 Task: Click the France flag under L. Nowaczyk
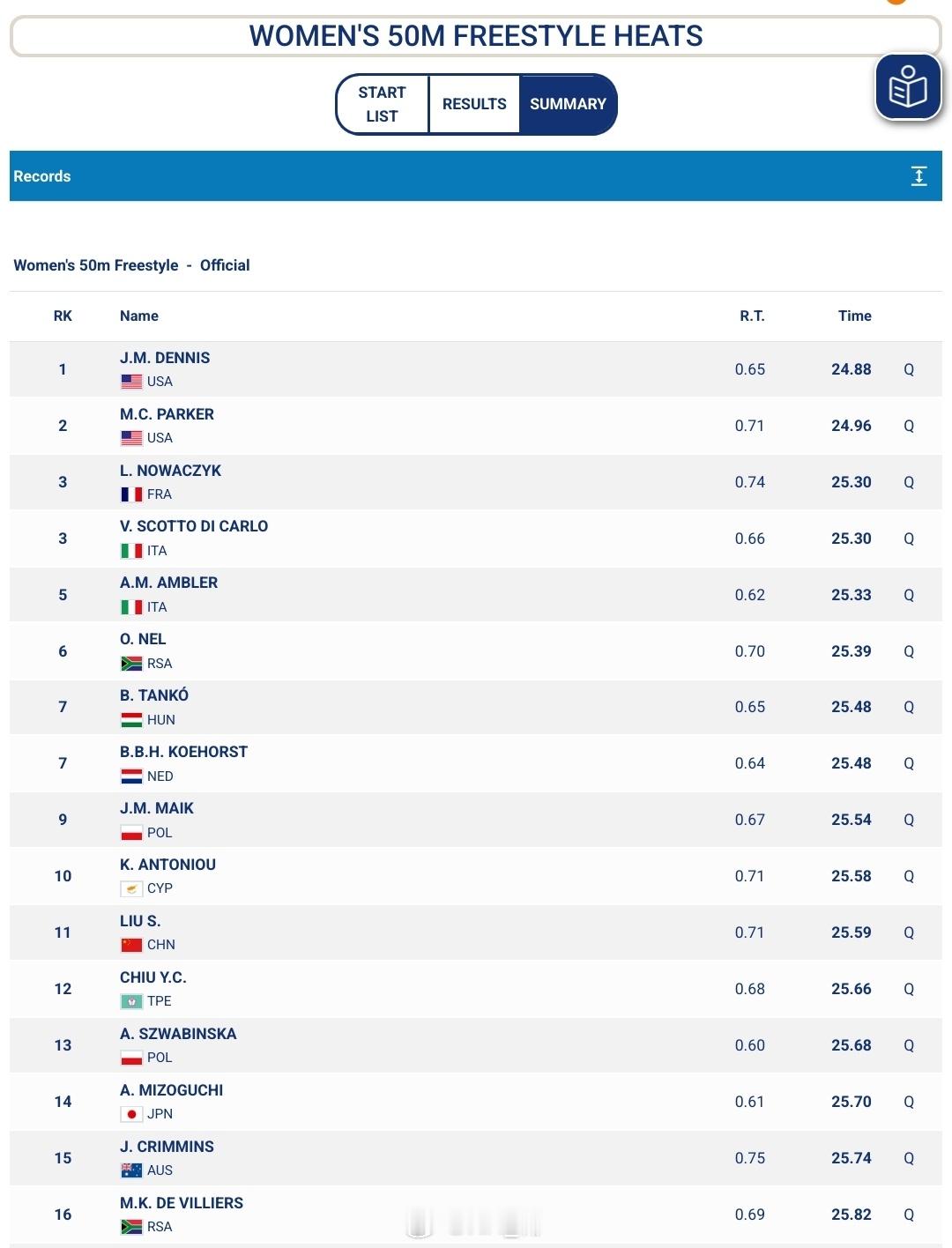coord(131,494)
